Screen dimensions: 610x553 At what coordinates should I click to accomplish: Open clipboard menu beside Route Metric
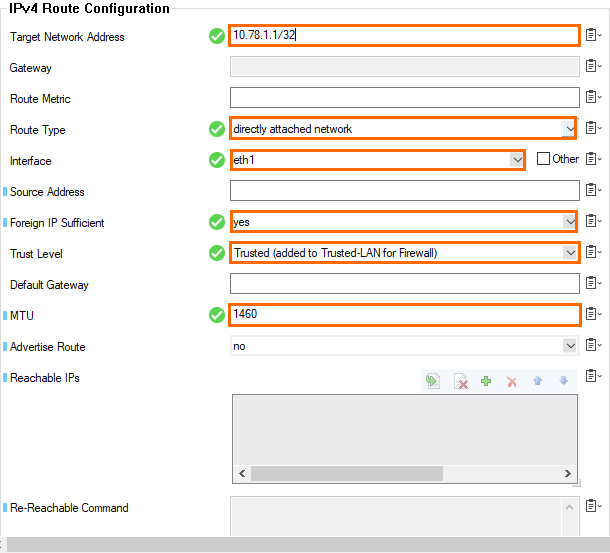(593, 97)
